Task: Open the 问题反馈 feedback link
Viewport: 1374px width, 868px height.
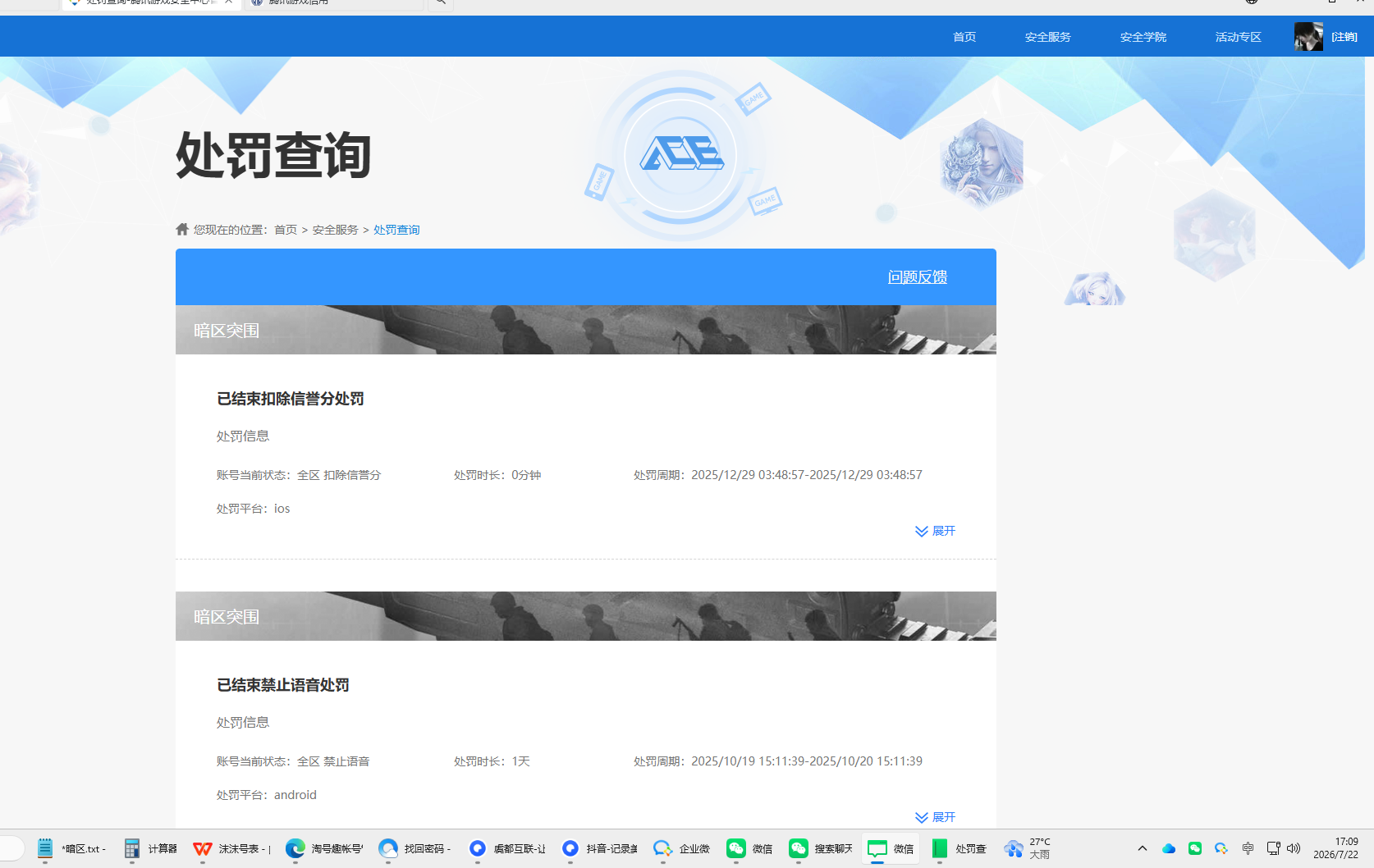Action: point(918,277)
